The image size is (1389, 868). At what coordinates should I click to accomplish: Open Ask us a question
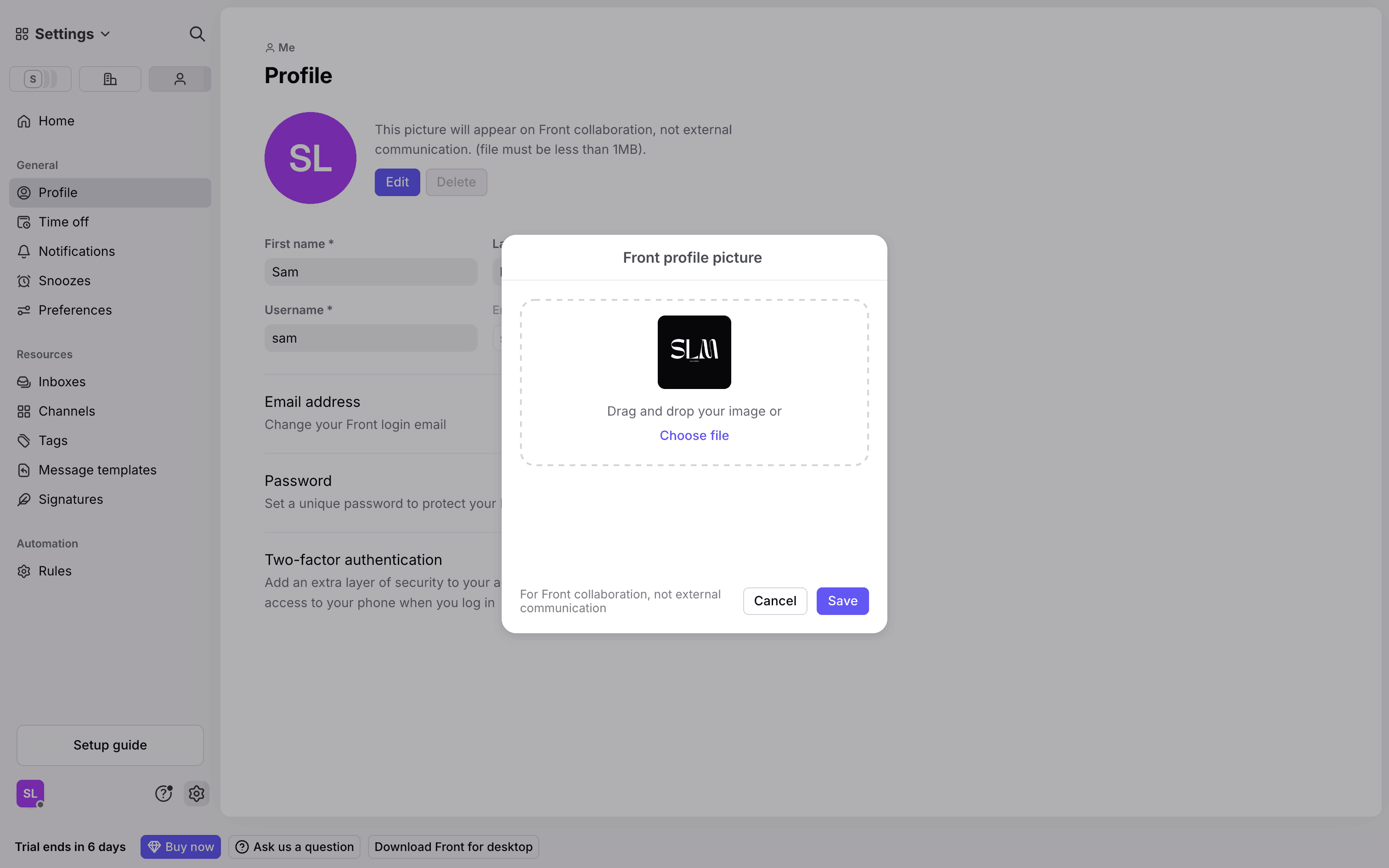click(x=294, y=847)
